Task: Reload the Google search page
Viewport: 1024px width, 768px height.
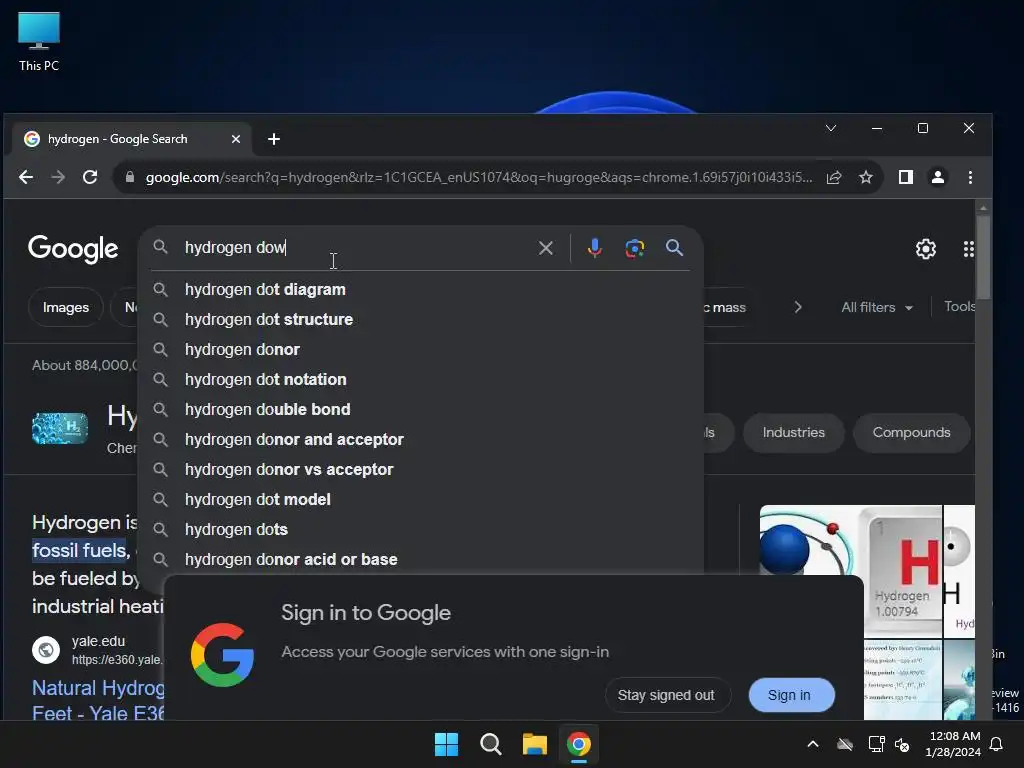Action: click(x=90, y=177)
